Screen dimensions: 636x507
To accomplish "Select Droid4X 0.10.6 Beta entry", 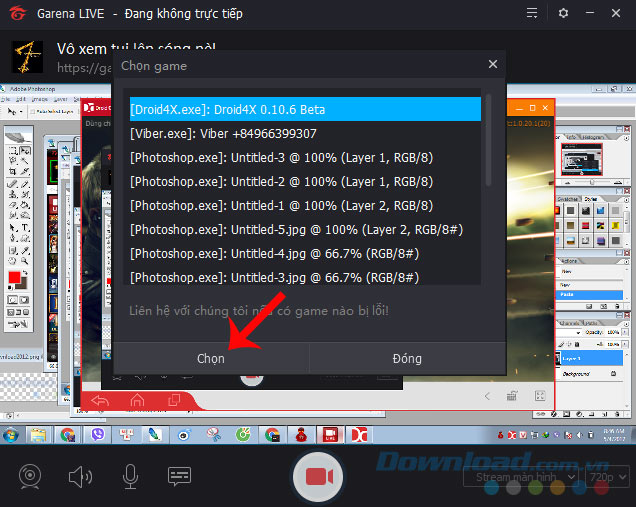I will coord(305,110).
